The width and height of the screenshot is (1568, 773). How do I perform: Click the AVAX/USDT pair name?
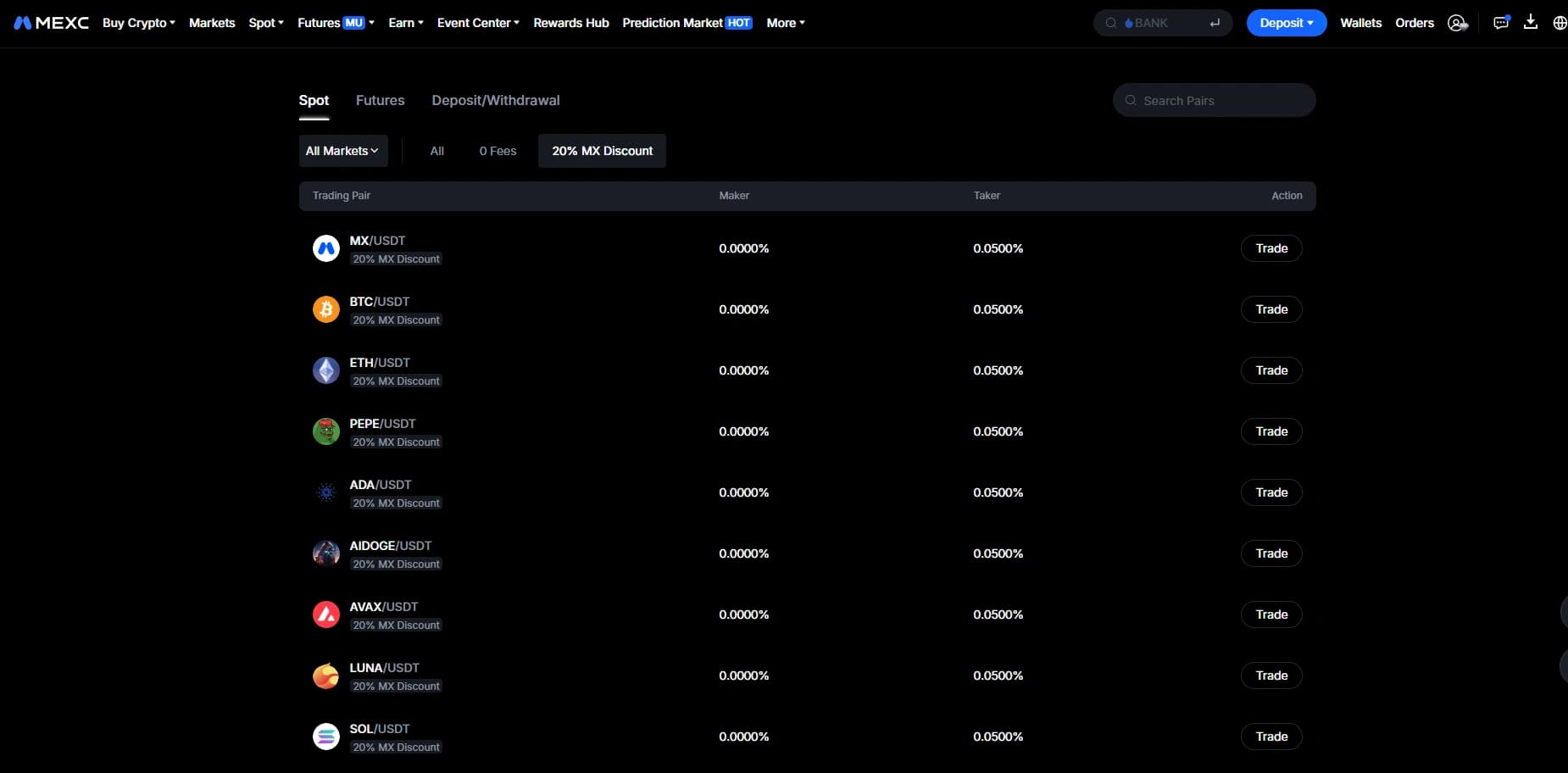tap(384, 607)
